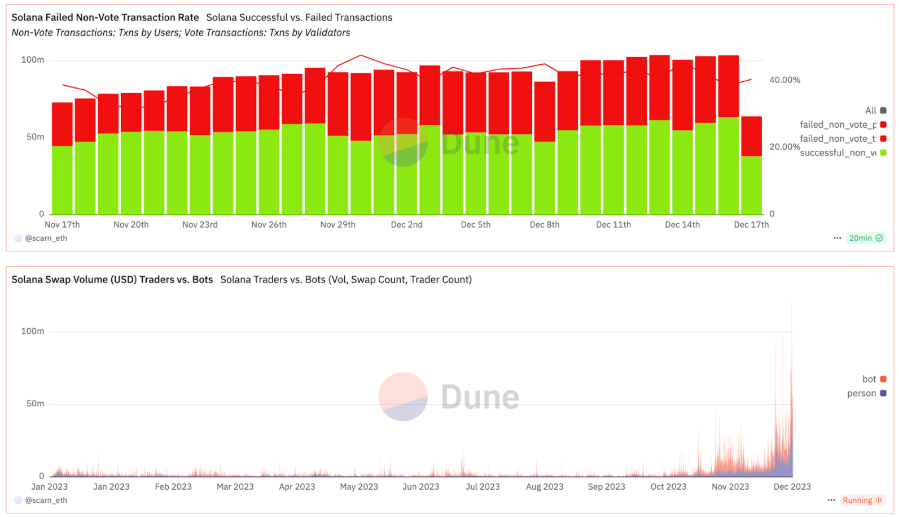Click the 40.00% right axis label
The height and width of the screenshot is (517, 899).
(784, 80)
